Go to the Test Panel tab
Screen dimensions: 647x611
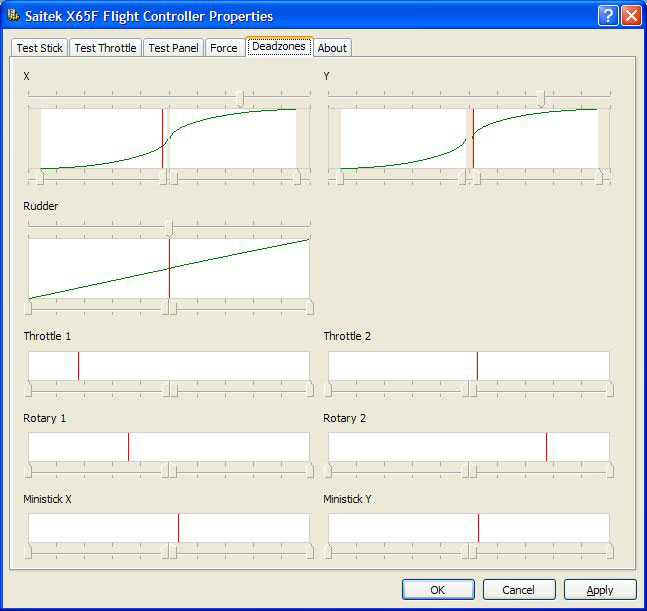click(173, 48)
